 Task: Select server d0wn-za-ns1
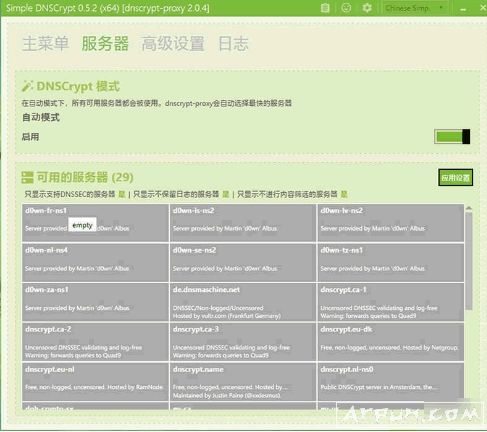click(x=95, y=302)
